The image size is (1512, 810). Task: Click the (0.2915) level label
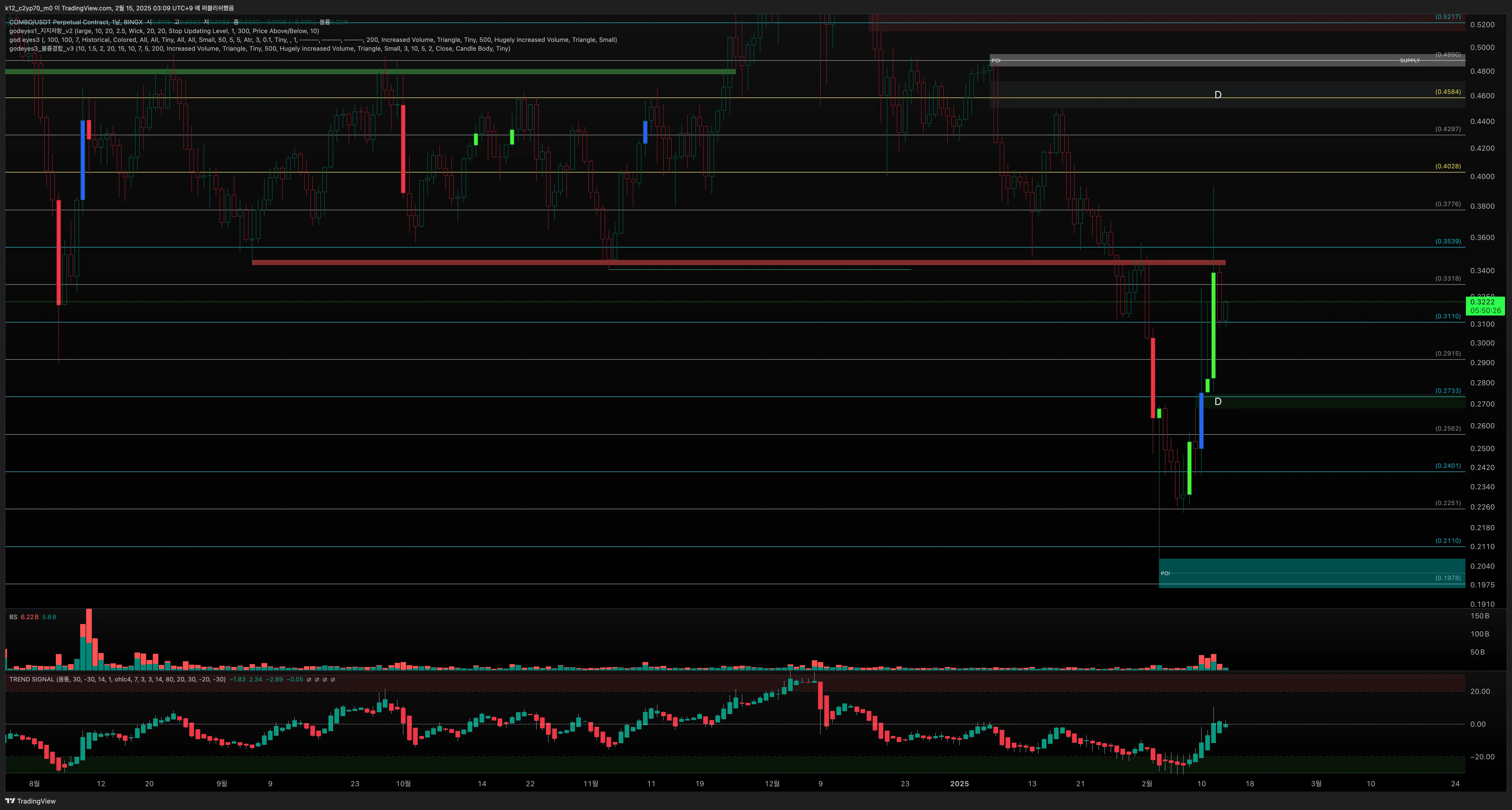click(x=1448, y=354)
